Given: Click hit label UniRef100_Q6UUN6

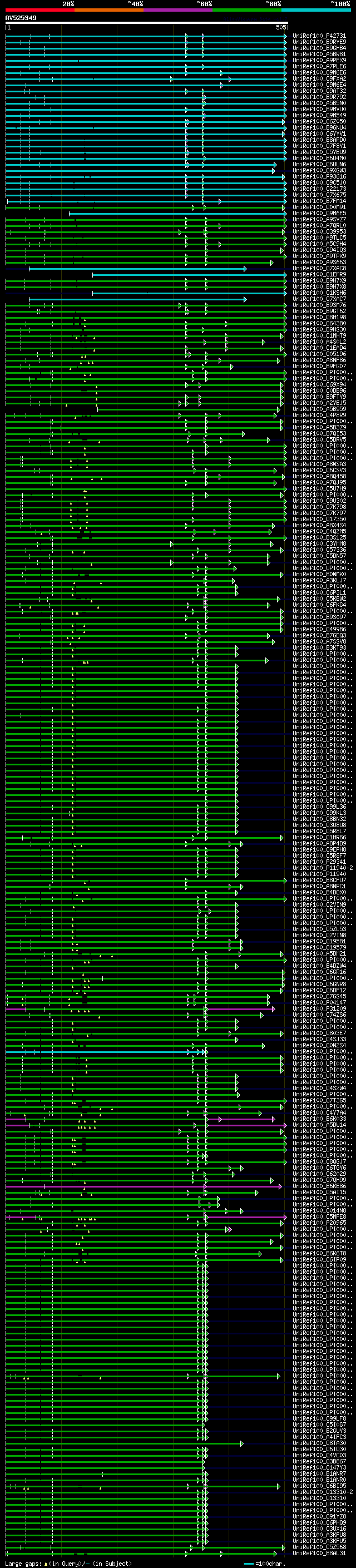Looking at the screenshot, I should click(319, 164).
